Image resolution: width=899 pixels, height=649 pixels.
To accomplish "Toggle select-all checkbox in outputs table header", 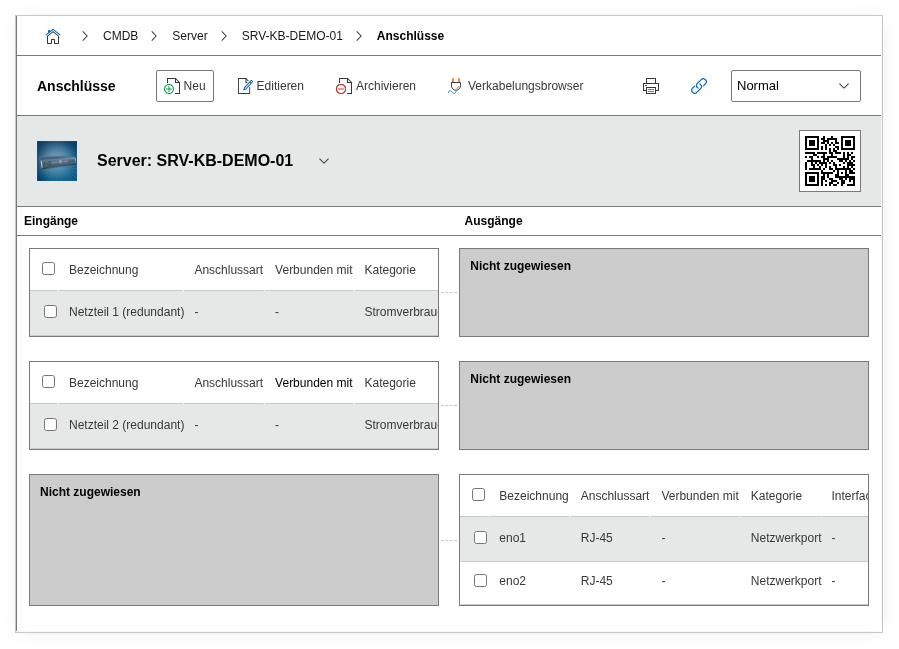I will point(478,495).
